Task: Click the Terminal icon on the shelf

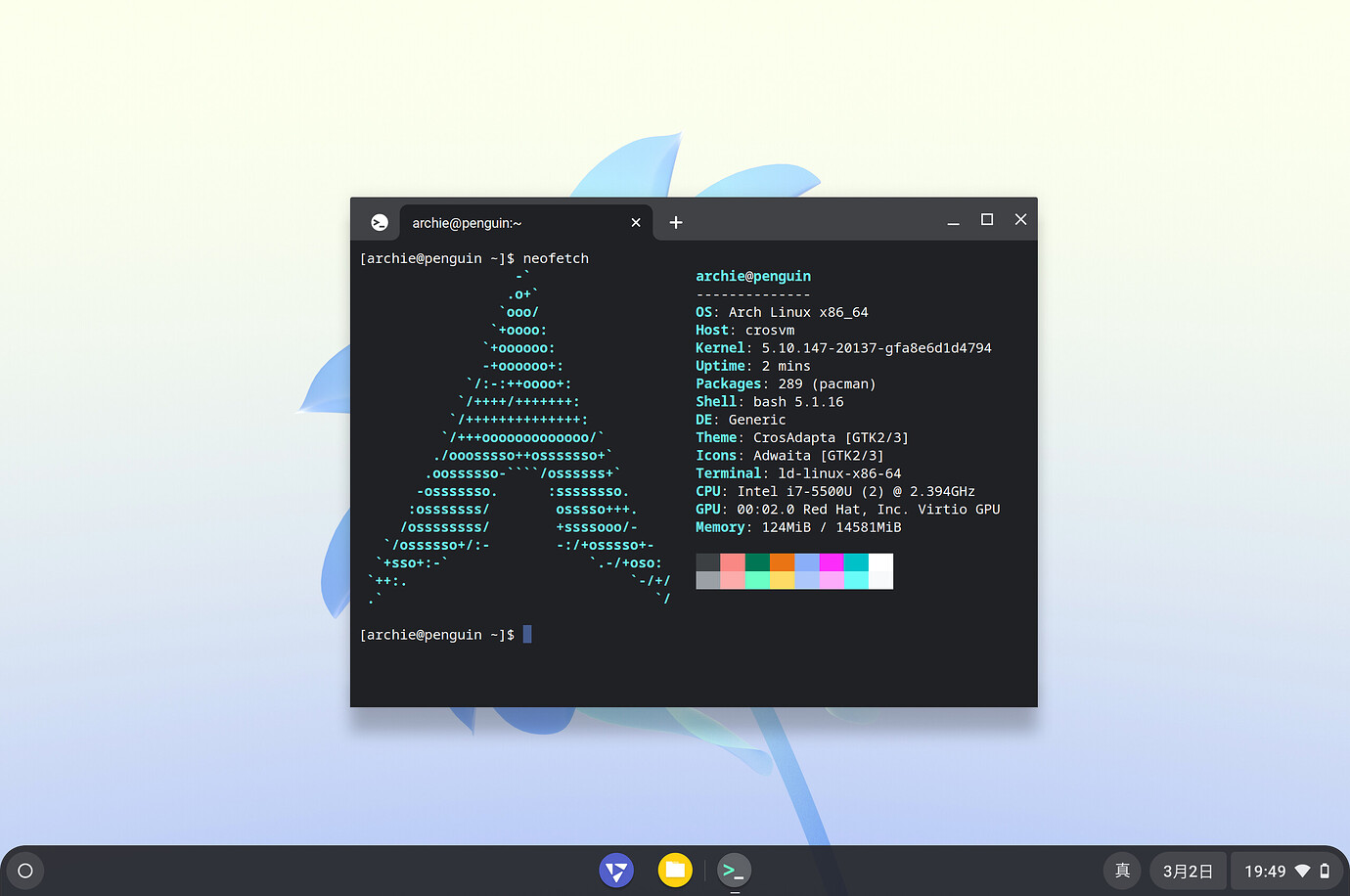Action: [x=734, y=871]
